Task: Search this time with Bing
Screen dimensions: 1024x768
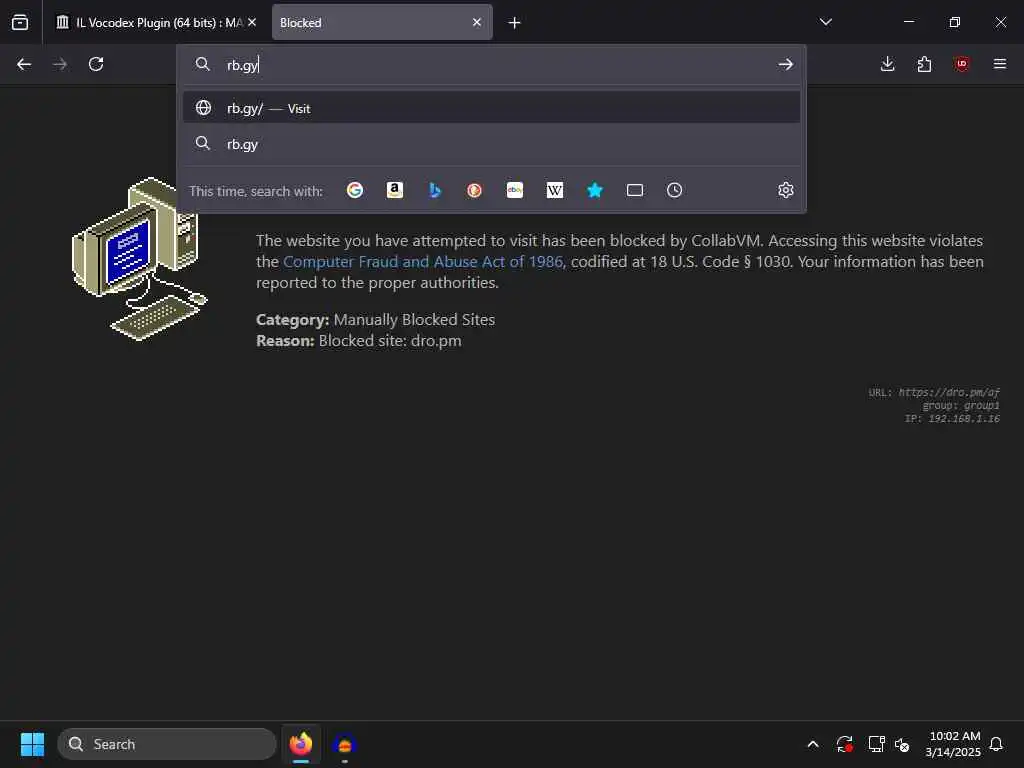Action: 435,190
